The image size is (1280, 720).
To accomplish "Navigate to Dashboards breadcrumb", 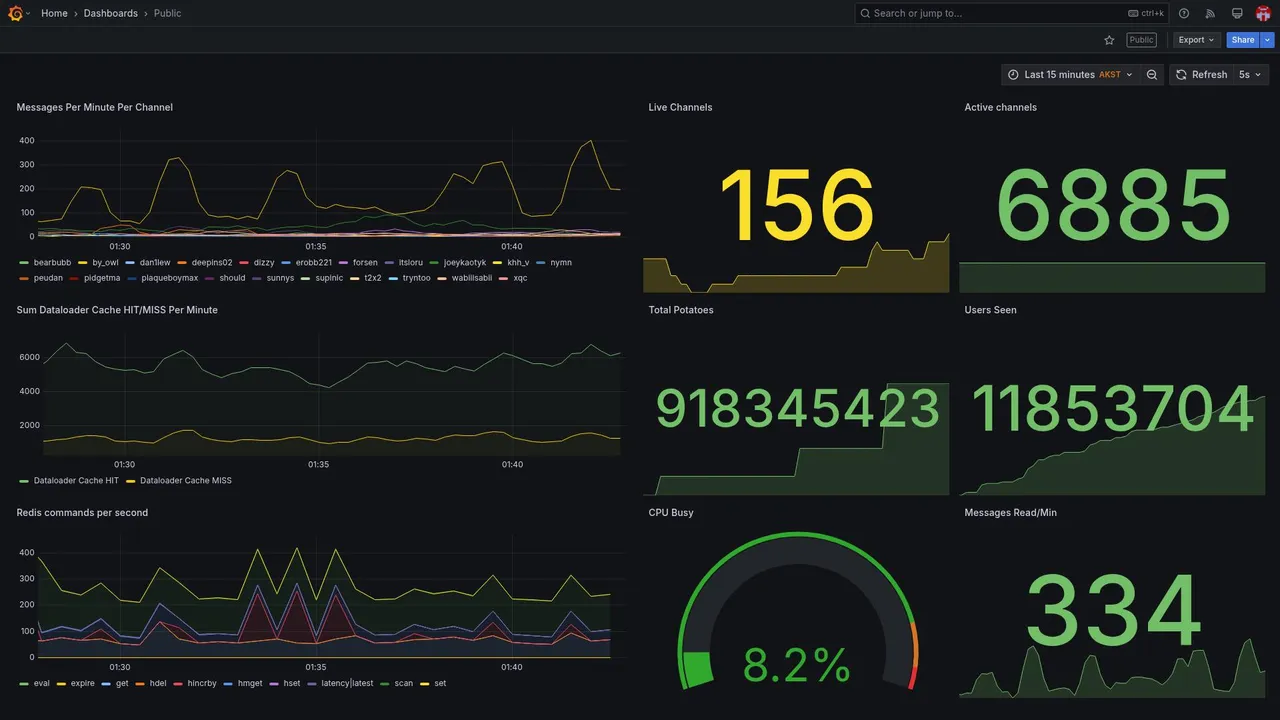I will (x=111, y=13).
